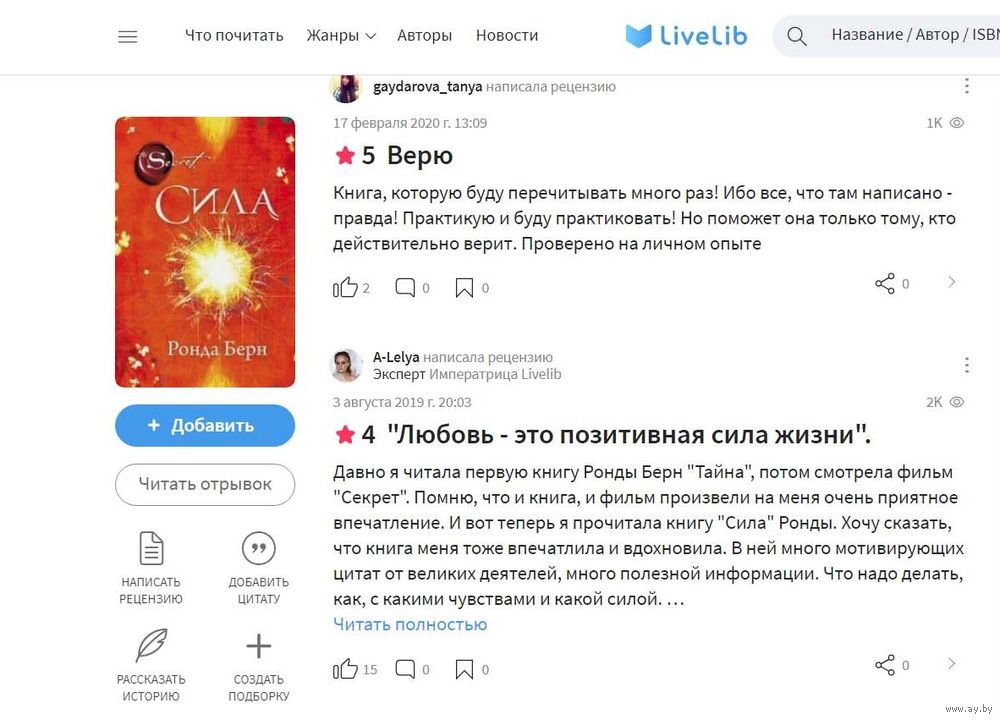Go to the Авторы menu item
This screenshot has width=1000, height=720.
pos(424,36)
